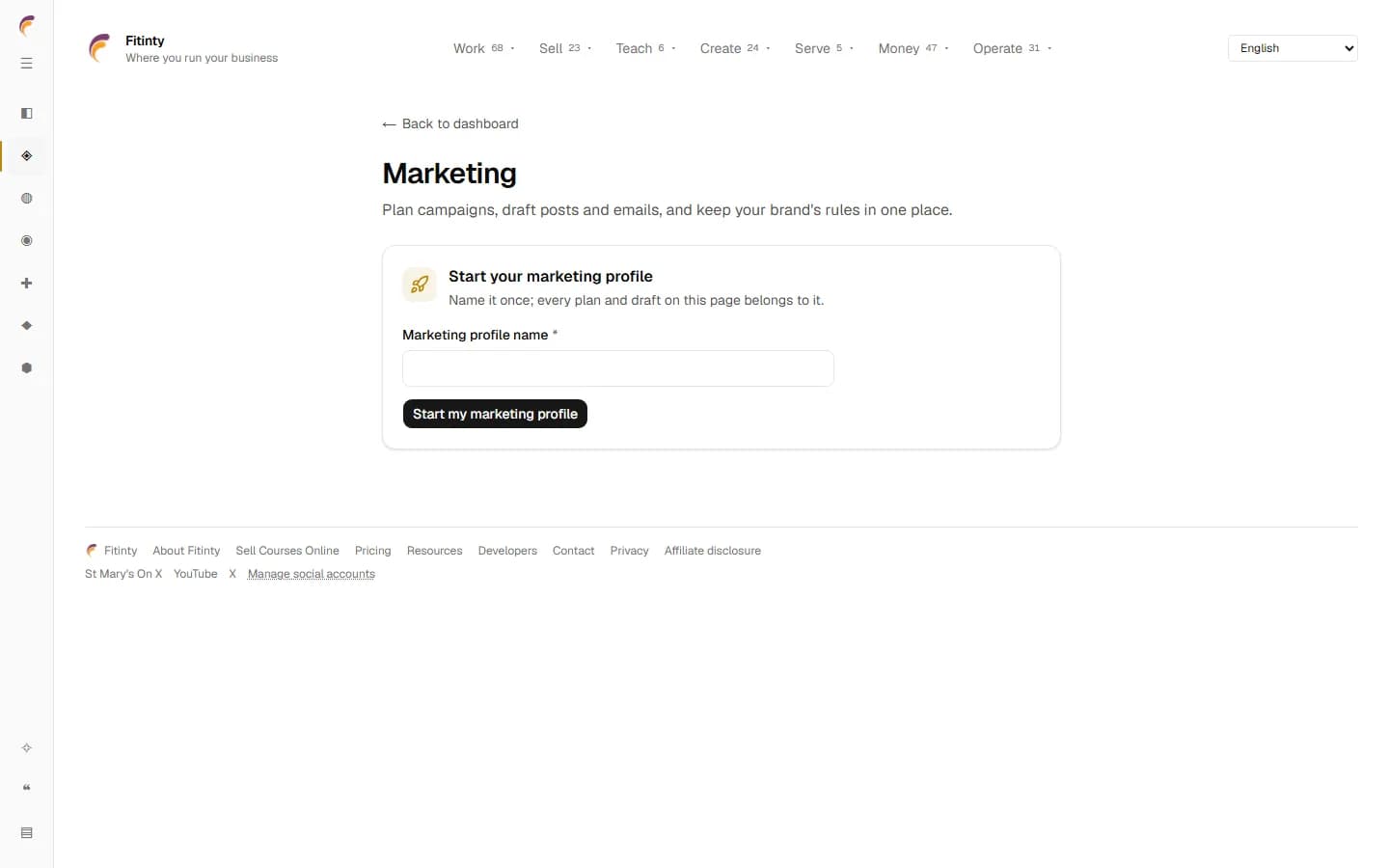
Task: Open the Contact footer link
Action: 574,551
